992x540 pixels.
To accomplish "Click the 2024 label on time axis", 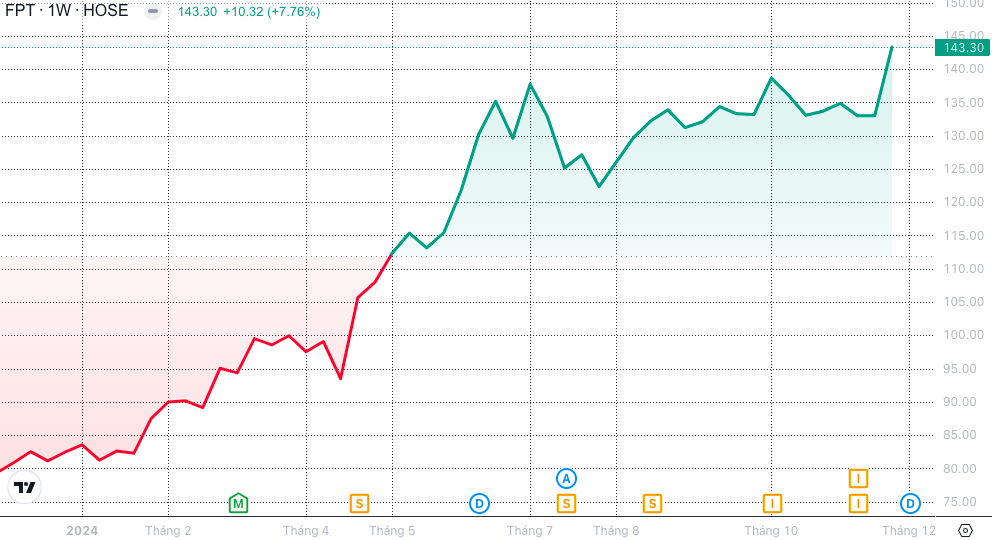I will tap(82, 531).
